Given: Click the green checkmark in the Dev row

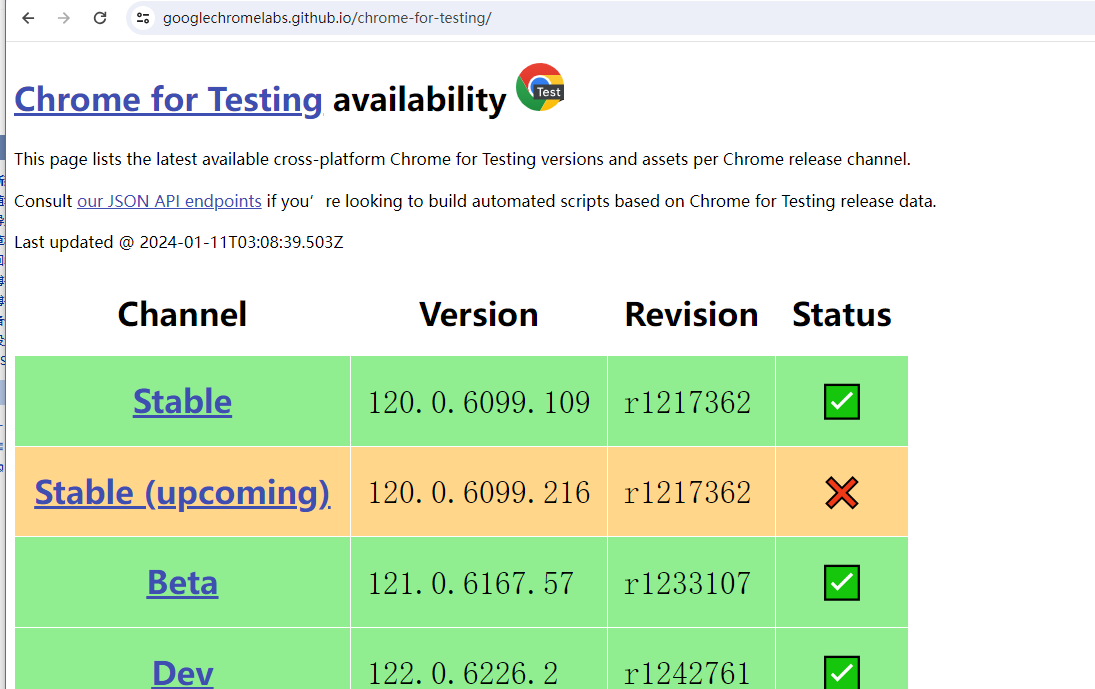Looking at the screenshot, I should (x=841, y=672).
